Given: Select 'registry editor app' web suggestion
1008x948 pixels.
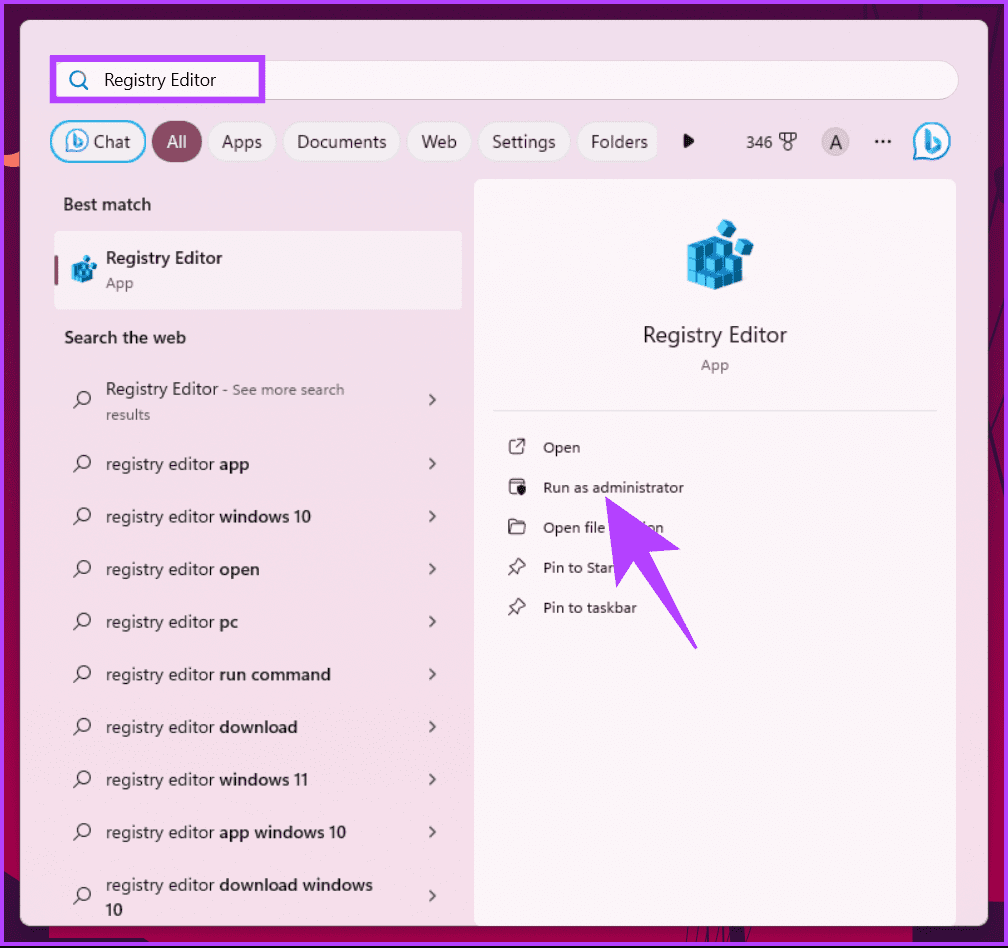Looking at the screenshot, I should (x=258, y=464).
